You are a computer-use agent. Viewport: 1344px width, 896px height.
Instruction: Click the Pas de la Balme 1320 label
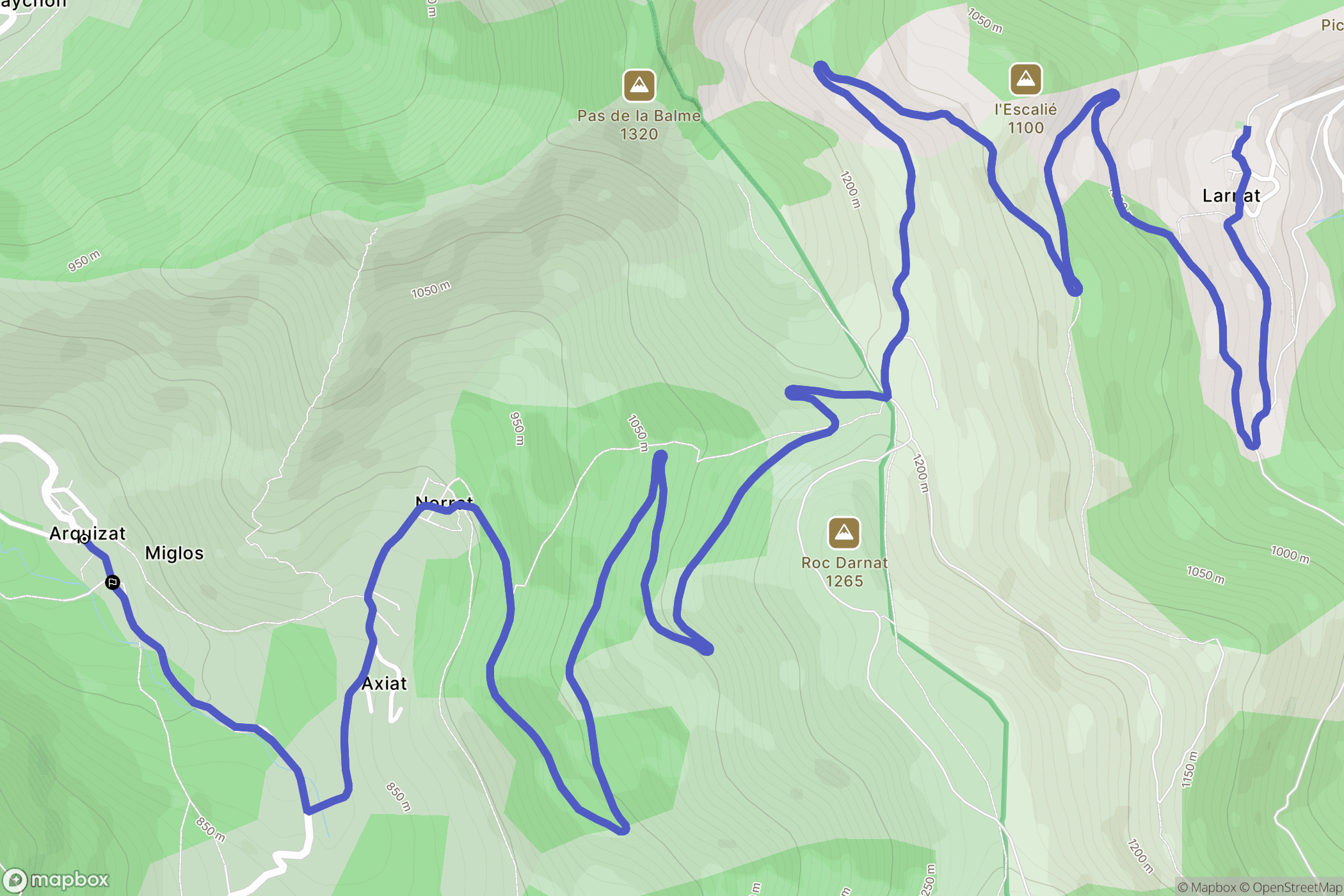click(x=639, y=125)
